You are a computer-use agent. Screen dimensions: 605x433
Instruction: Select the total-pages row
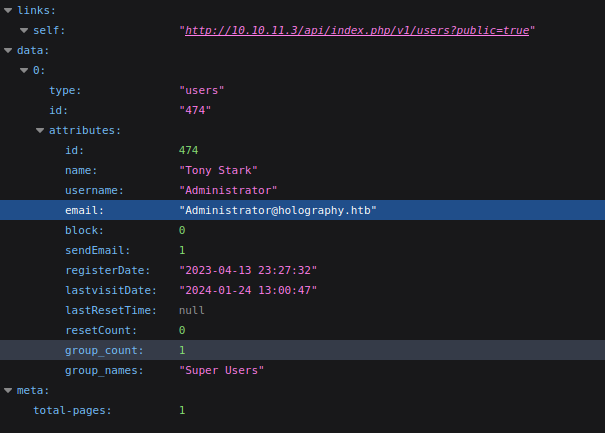point(302,410)
